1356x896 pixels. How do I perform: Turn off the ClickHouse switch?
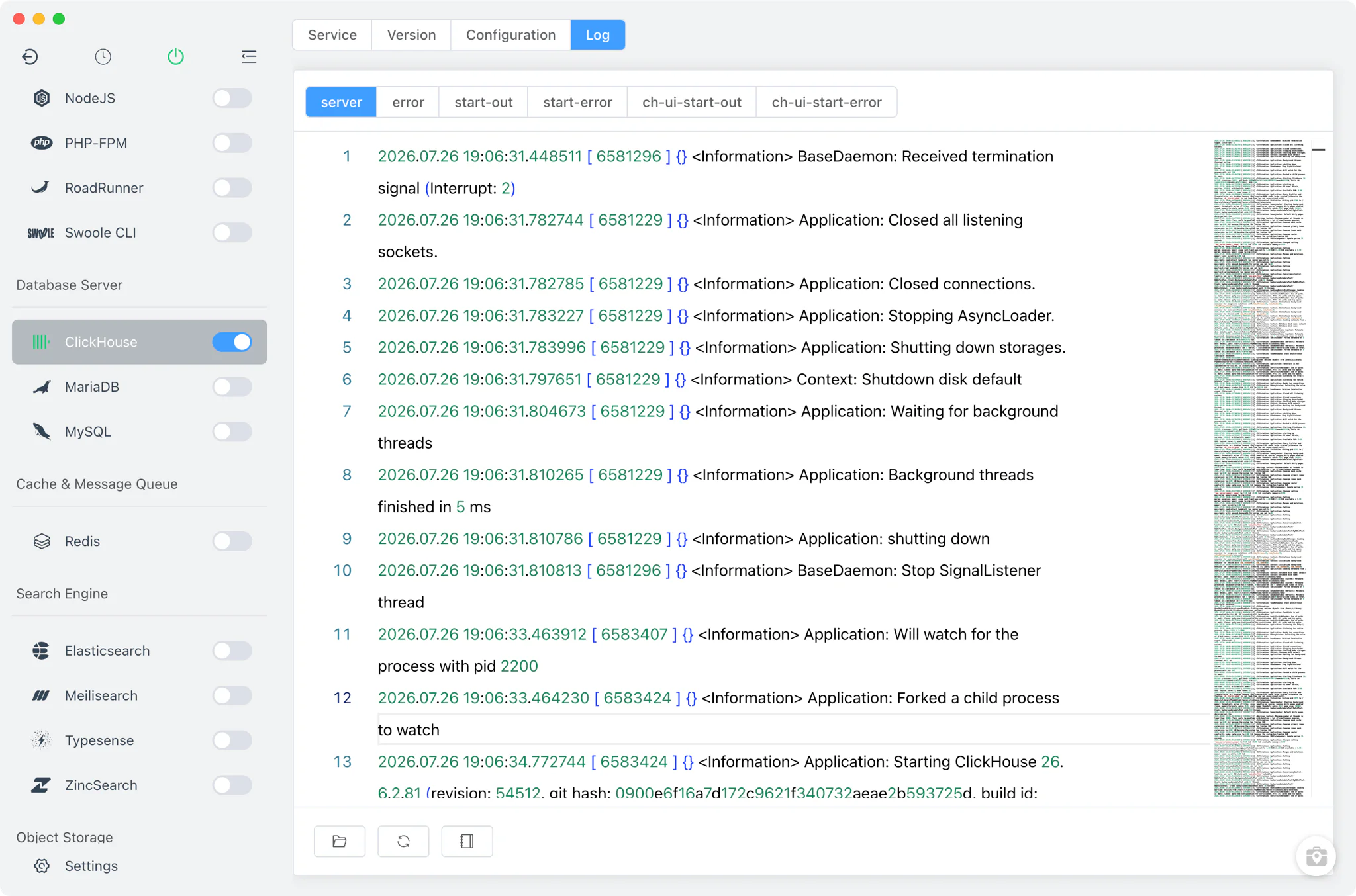click(x=232, y=342)
